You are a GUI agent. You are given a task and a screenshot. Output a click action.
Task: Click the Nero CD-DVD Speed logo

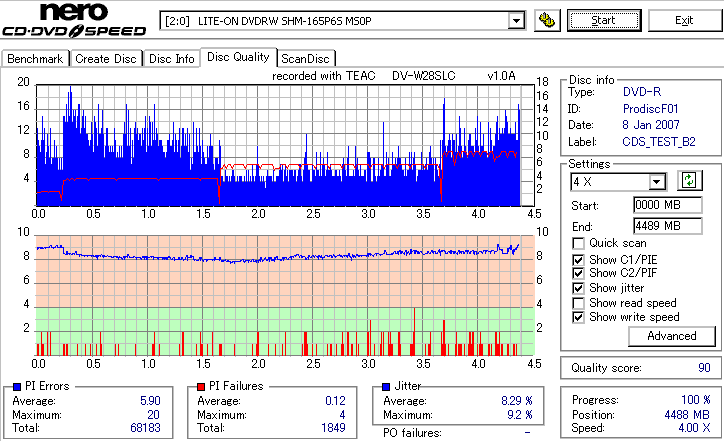click(74, 20)
